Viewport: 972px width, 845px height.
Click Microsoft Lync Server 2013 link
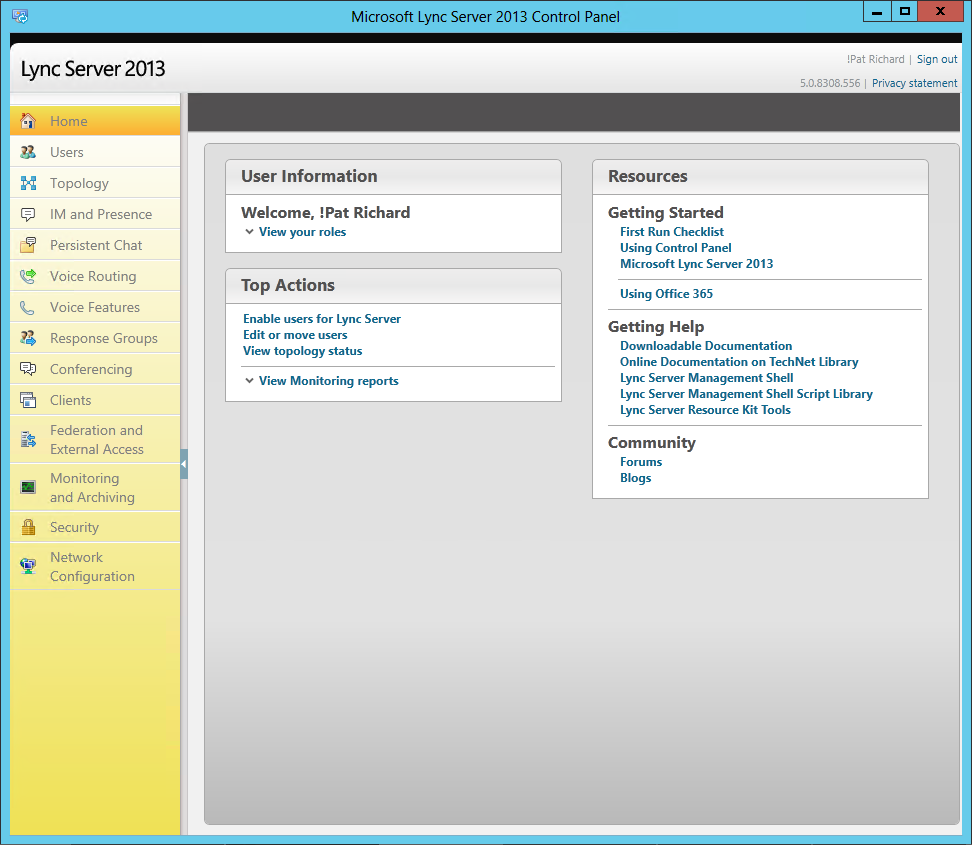697,264
